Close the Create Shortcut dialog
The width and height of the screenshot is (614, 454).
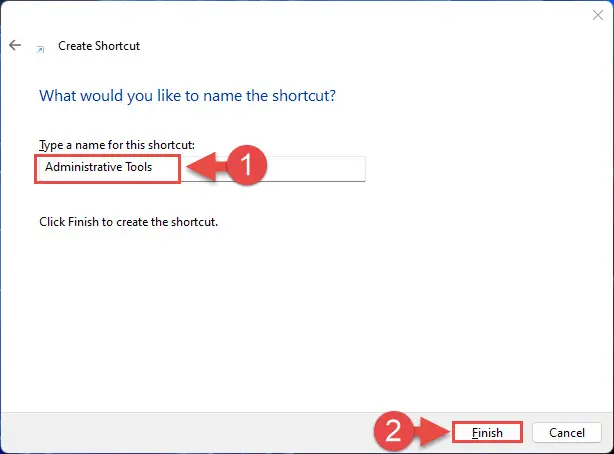point(598,15)
